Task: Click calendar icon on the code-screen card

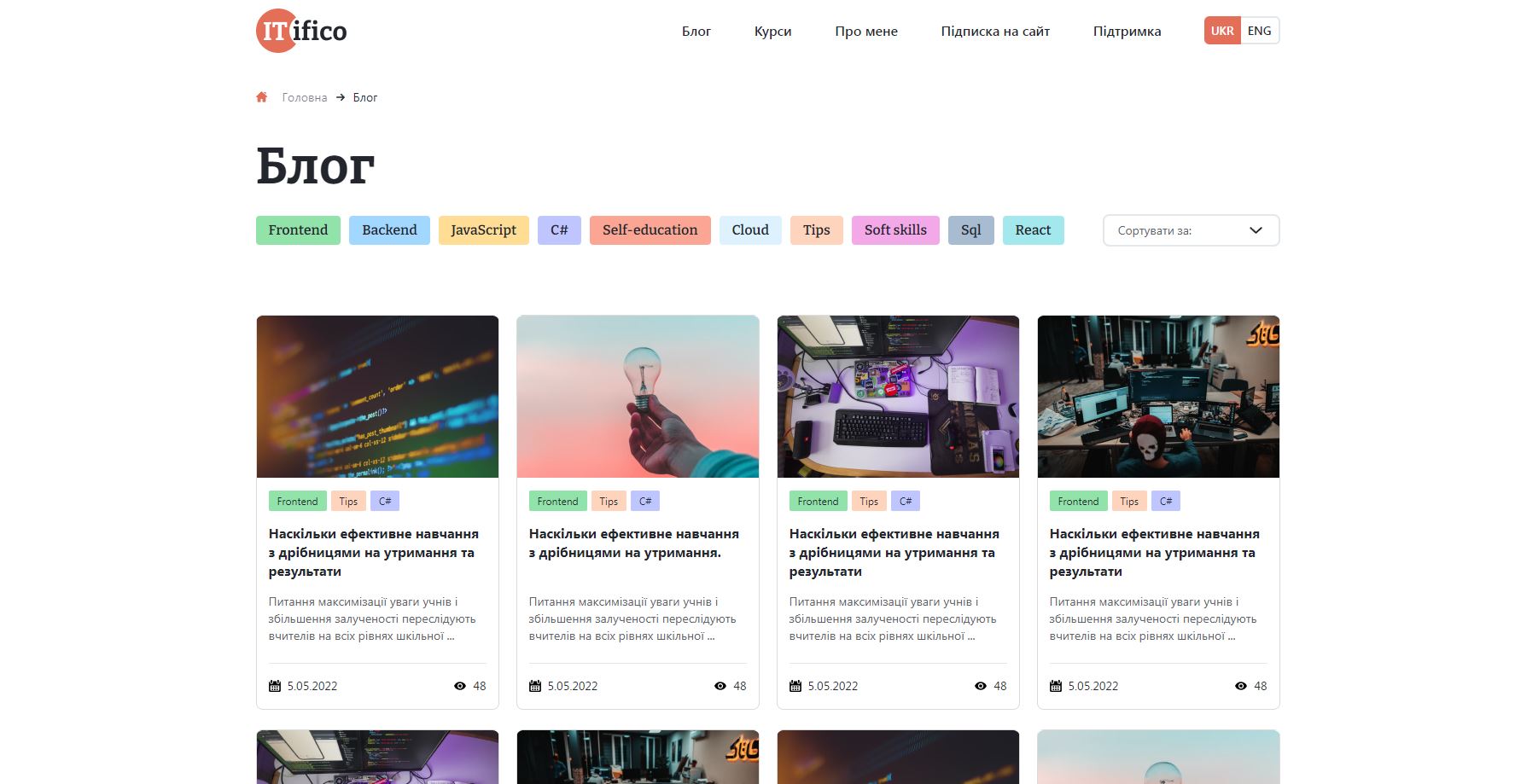Action: [275, 686]
